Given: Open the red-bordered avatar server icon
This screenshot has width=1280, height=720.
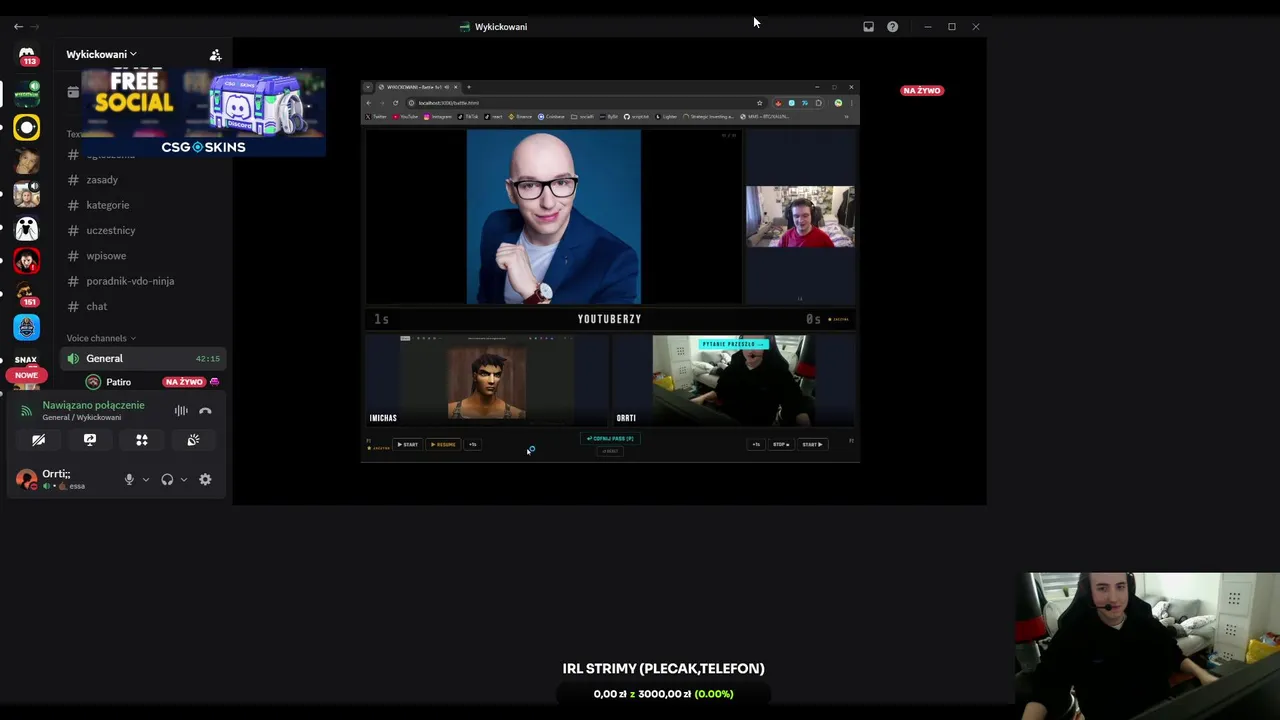Looking at the screenshot, I should click(27, 262).
